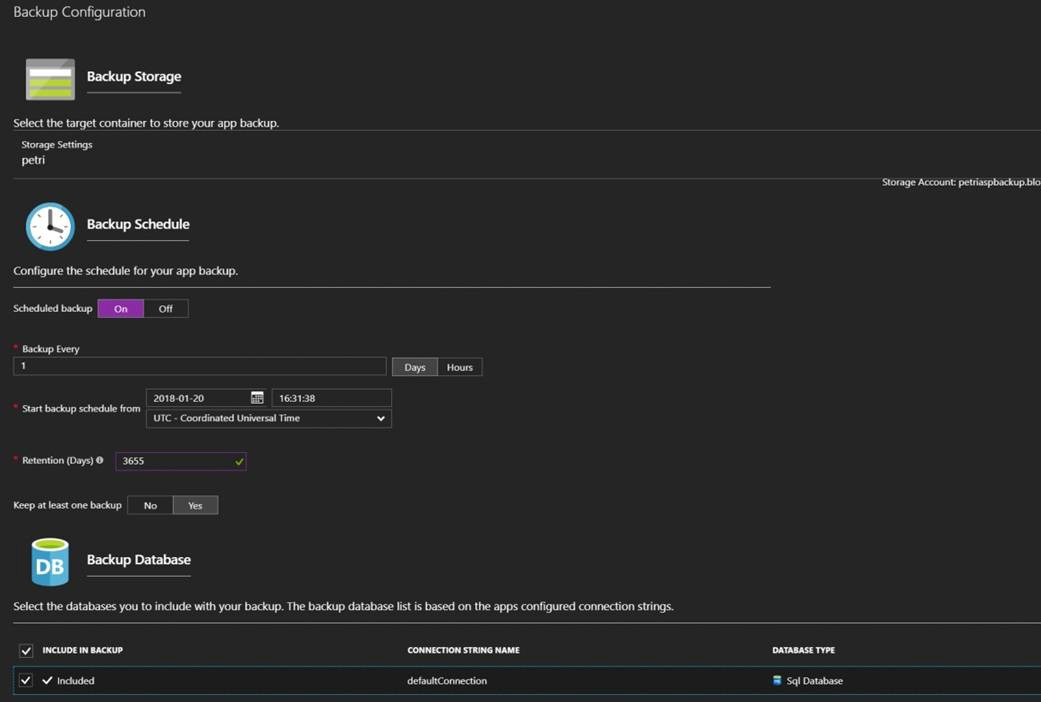Click the Backup Storage container icon
The height and width of the screenshot is (702, 1041).
pos(50,79)
